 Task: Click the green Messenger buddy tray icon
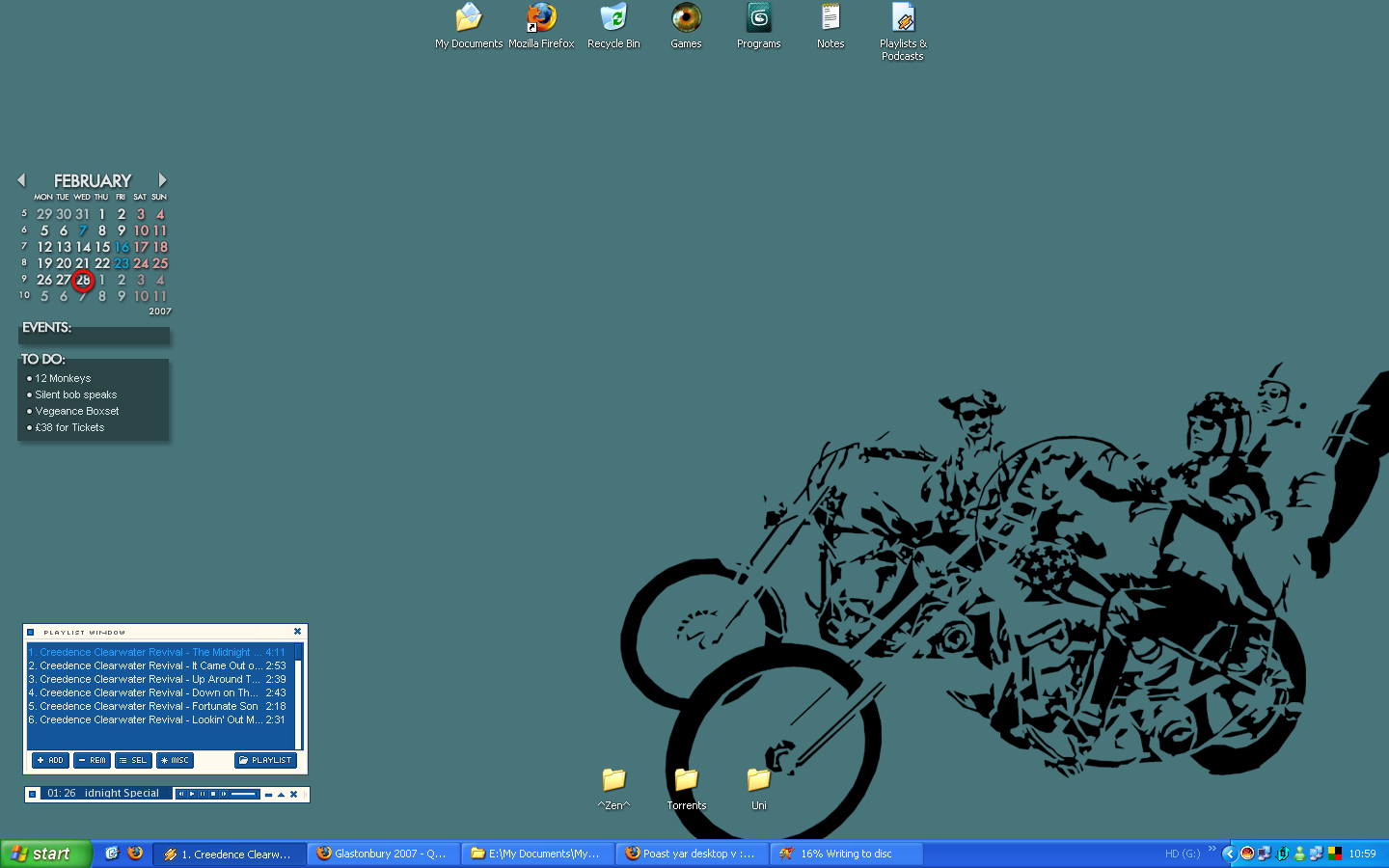pos(1299,854)
